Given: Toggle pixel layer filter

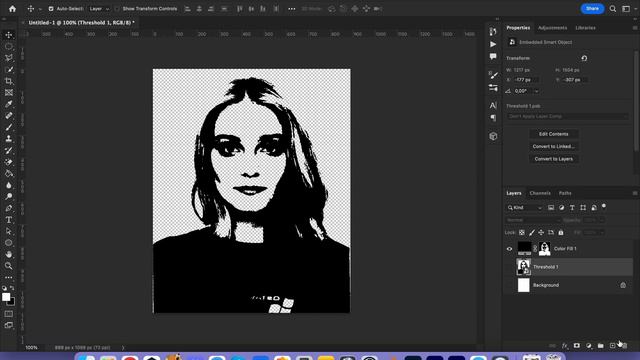Looking at the screenshot, I should pyautogui.click(x=551, y=208).
